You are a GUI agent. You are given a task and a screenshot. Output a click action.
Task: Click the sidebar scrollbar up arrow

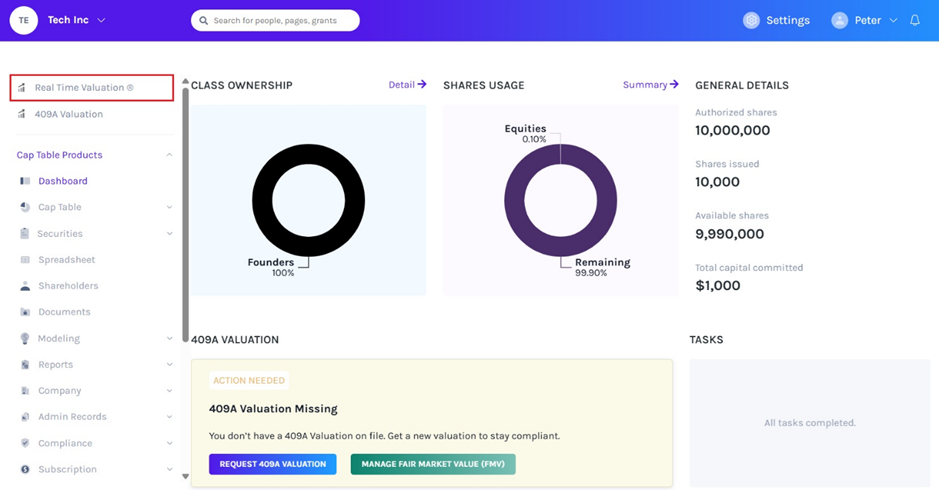pyautogui.click(x=186, y=81)
